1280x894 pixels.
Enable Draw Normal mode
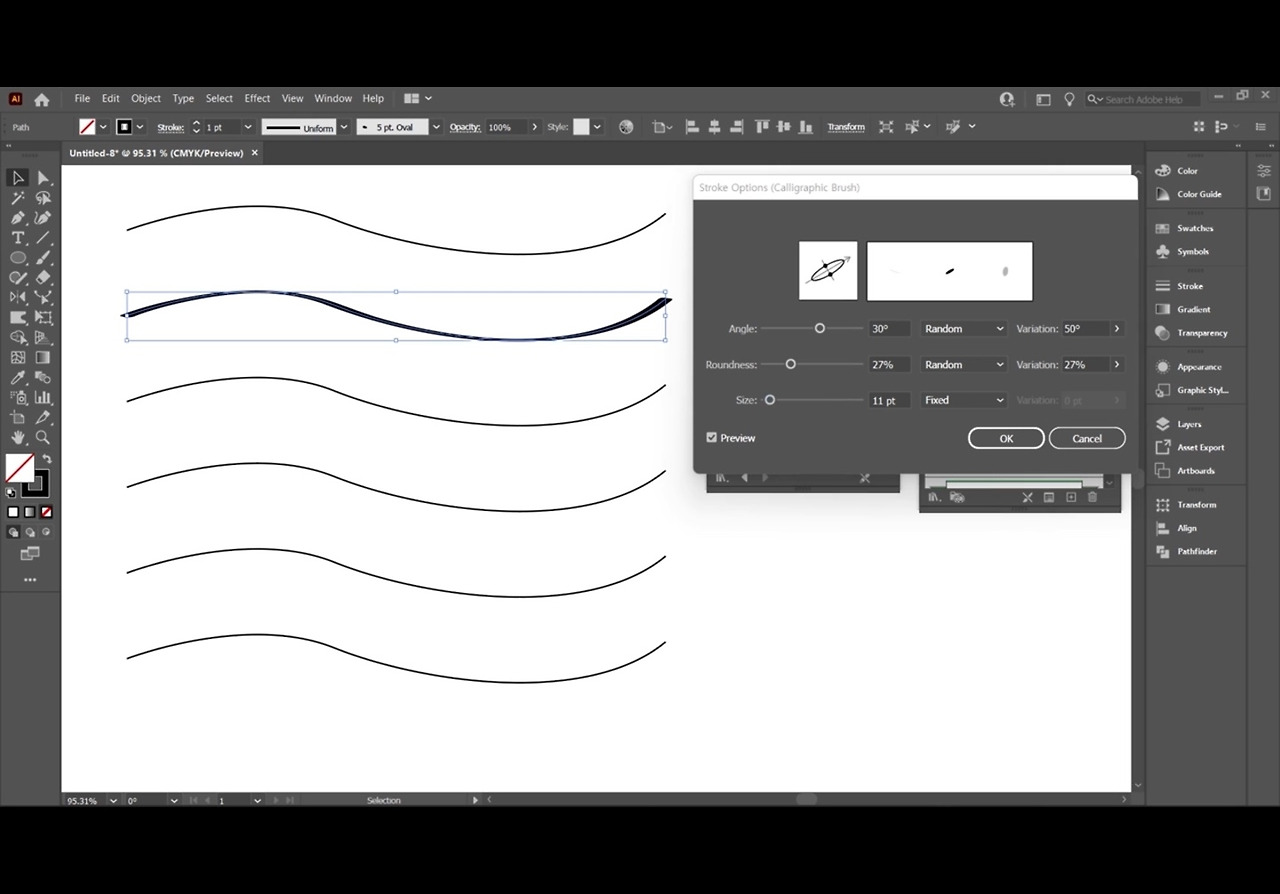14,532
